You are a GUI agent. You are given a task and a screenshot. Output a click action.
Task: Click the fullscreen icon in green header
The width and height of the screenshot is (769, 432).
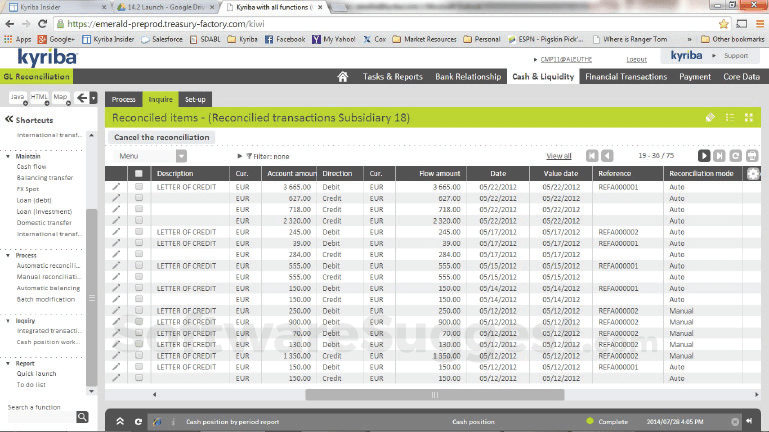coord(749,118)
